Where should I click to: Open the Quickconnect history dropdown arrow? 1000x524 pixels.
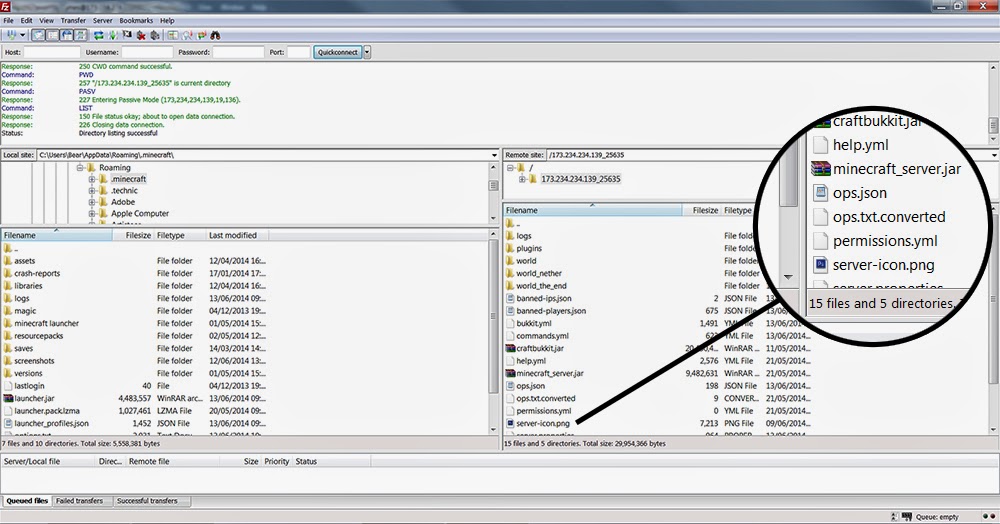coord(367,52)
